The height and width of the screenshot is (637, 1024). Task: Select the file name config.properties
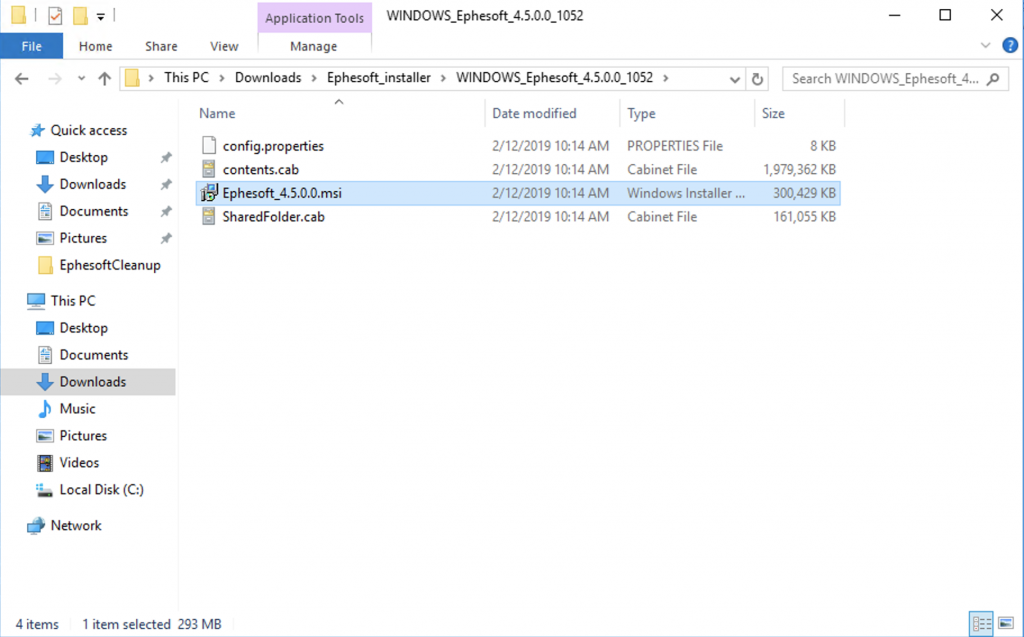point(273,146)
